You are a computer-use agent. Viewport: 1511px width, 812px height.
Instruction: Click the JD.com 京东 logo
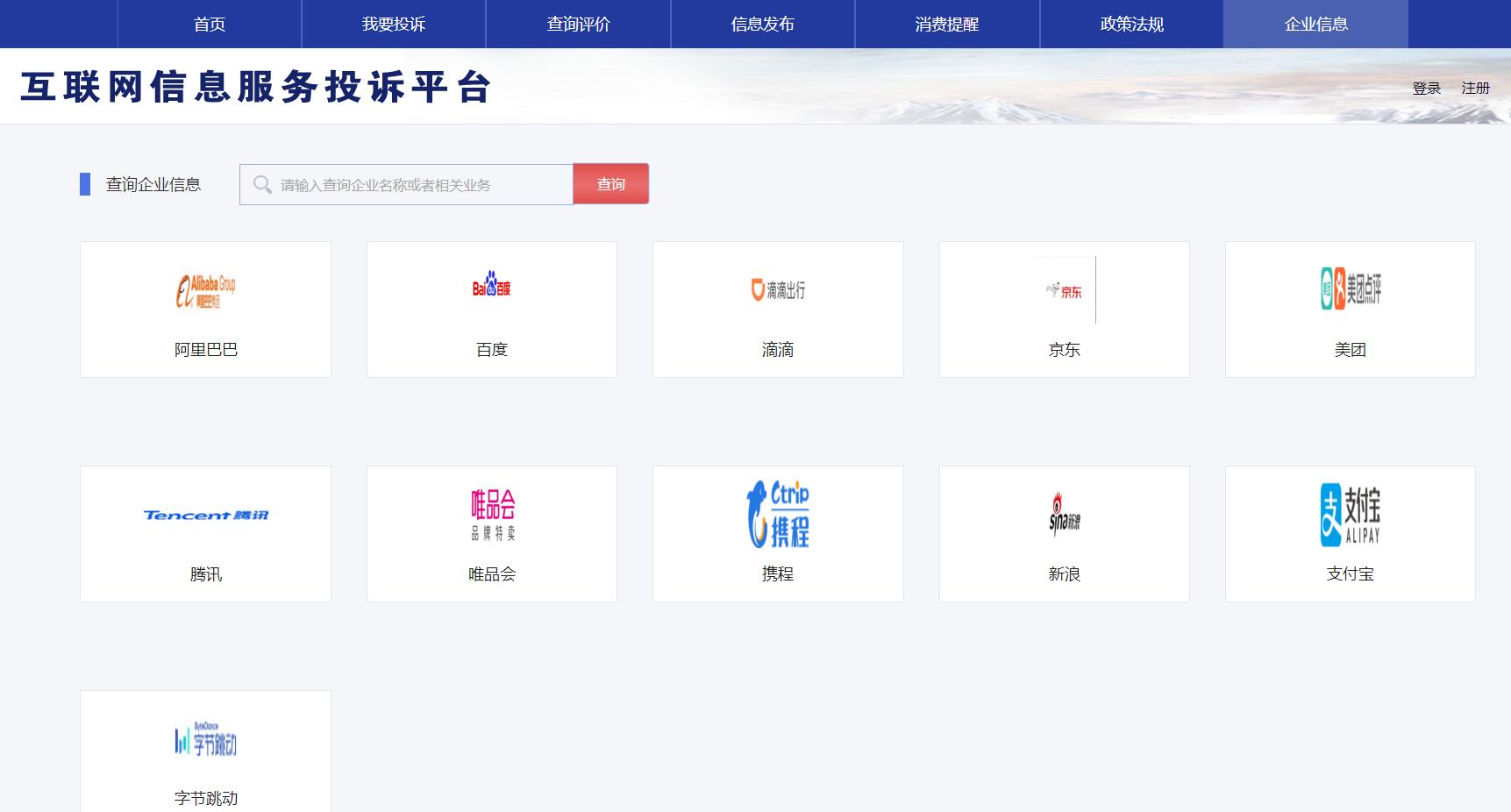1064,290
